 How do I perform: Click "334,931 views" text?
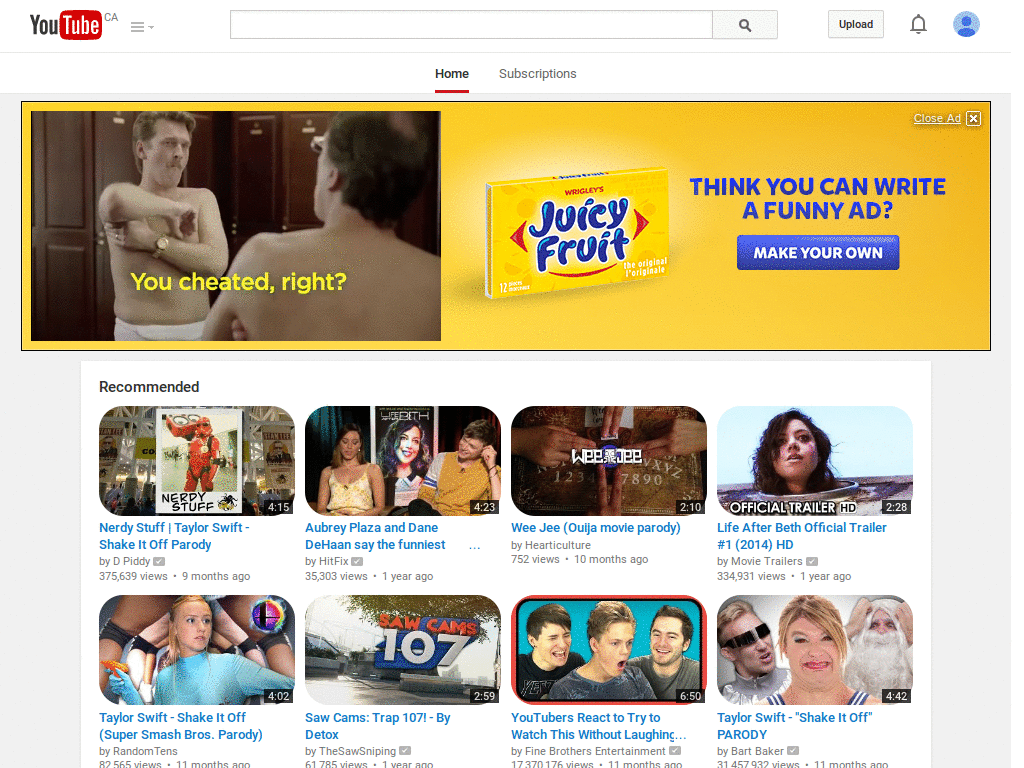point(751,576)
